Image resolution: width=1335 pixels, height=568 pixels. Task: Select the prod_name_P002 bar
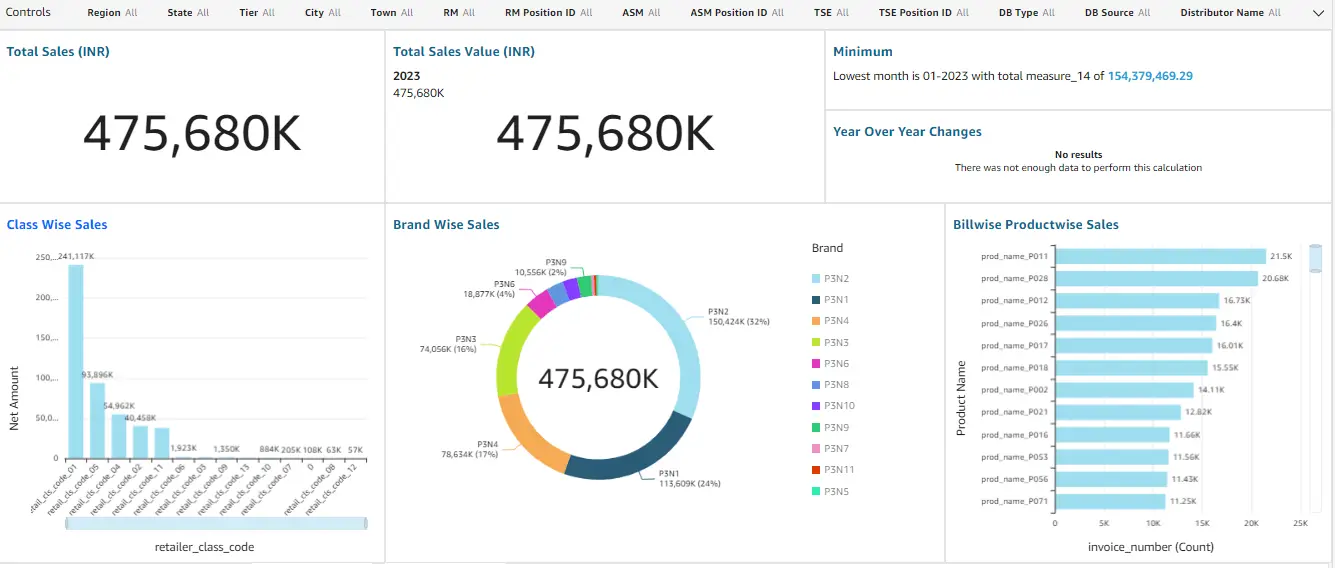pyautogui.click(x=1125, y=390)
